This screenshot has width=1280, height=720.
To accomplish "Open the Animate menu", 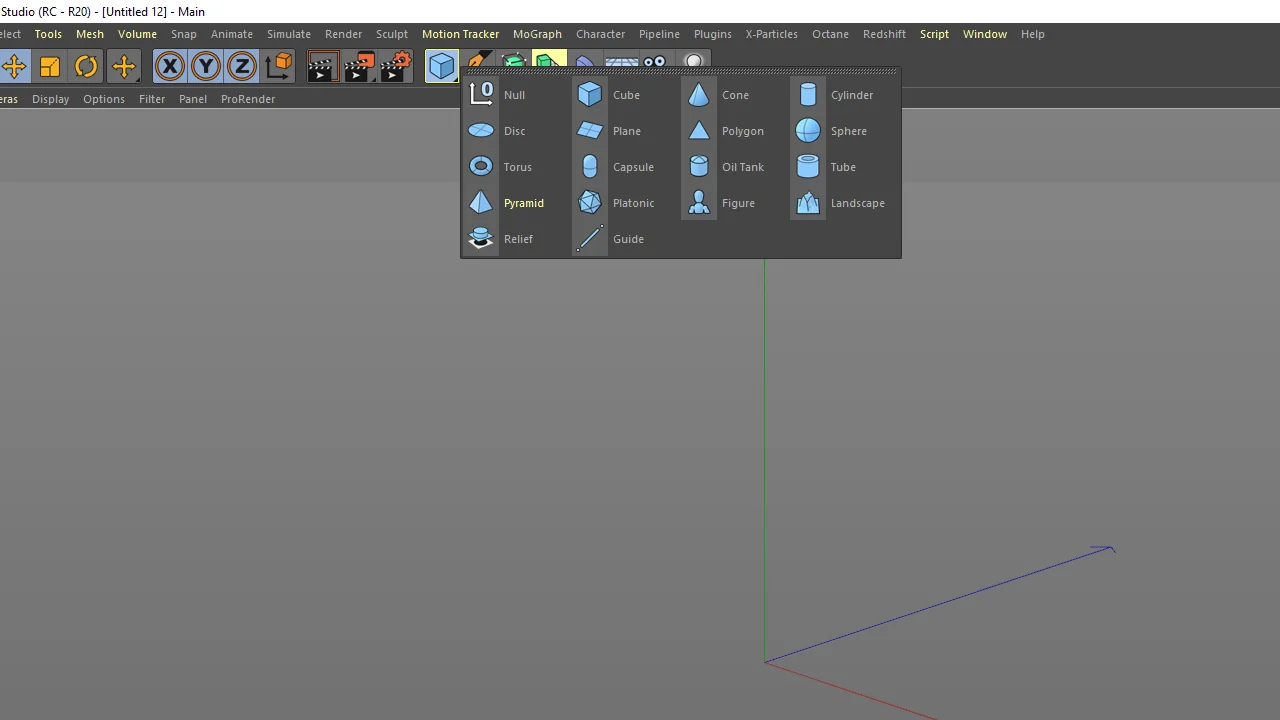I will 232,34.
